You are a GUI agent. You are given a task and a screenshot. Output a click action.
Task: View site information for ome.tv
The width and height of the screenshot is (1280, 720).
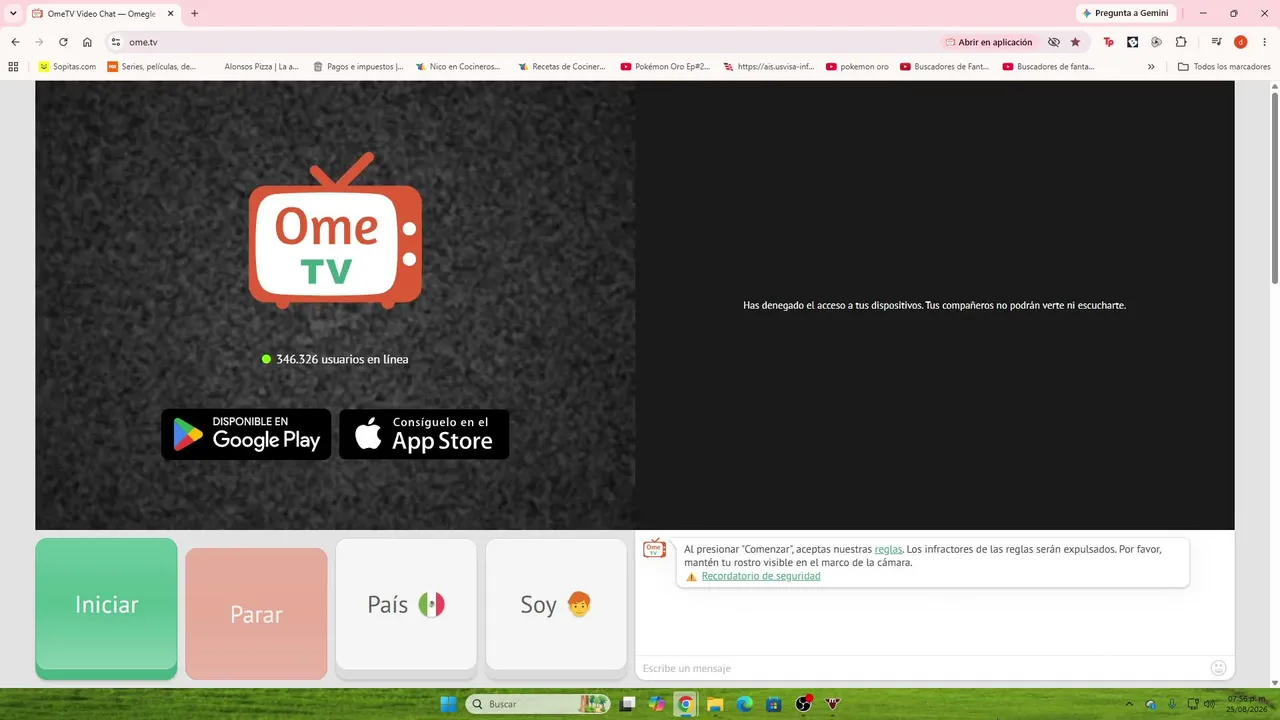(x=116, y=42)
